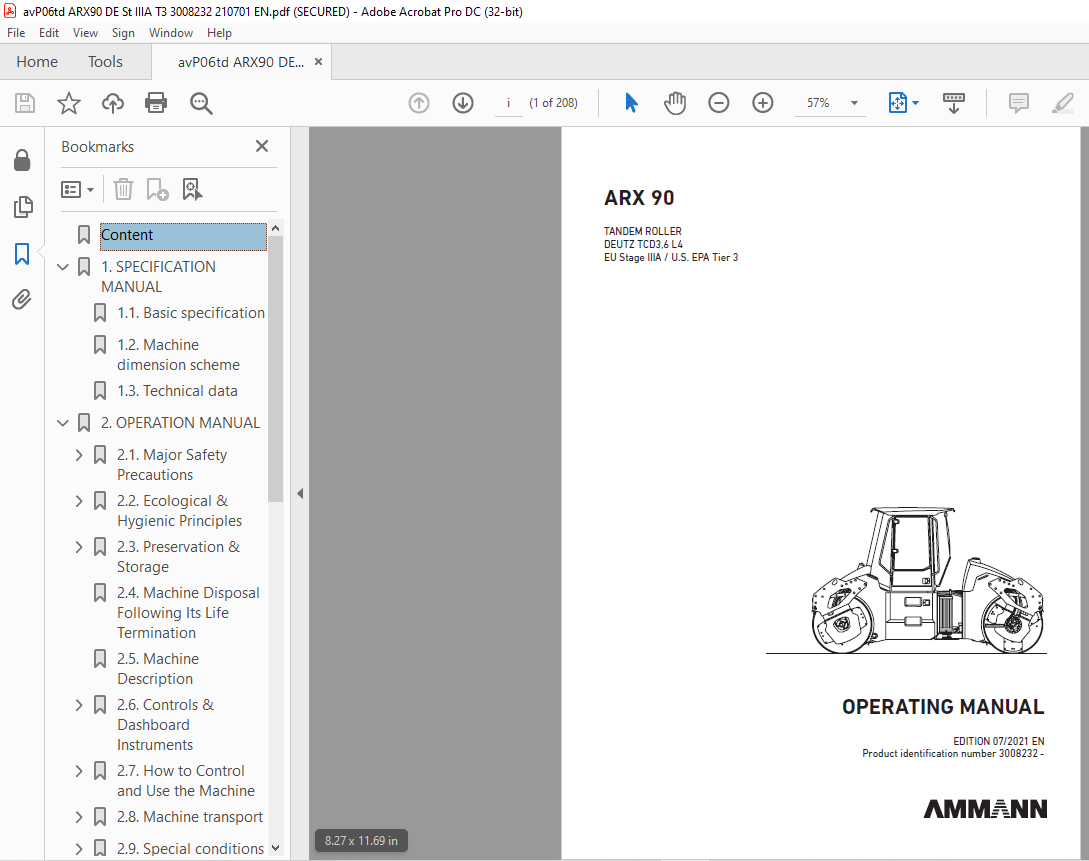1089x861 pixels.
Task: Close the Bookmarks panel
Action: tap(262, 146)
